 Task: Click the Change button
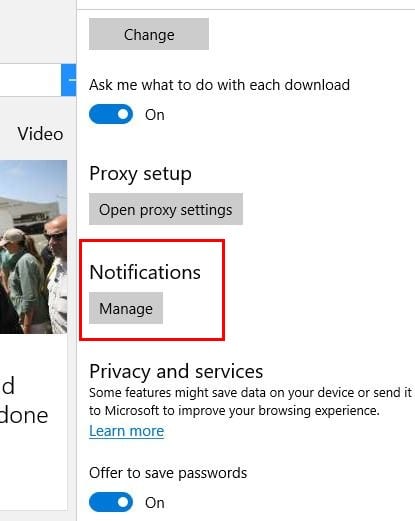[x=149, y=34]
